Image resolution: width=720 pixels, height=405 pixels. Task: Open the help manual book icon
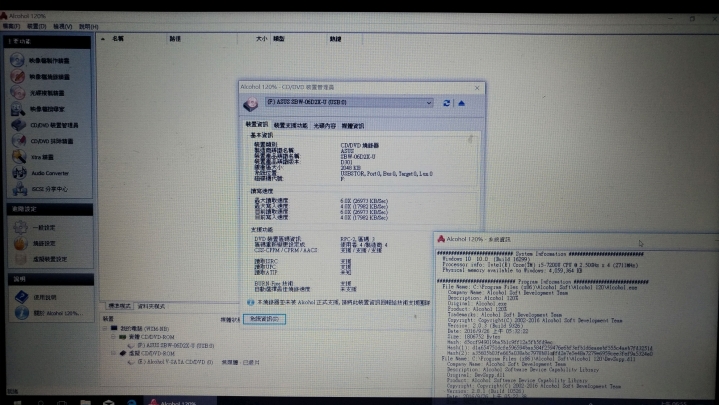21,297
